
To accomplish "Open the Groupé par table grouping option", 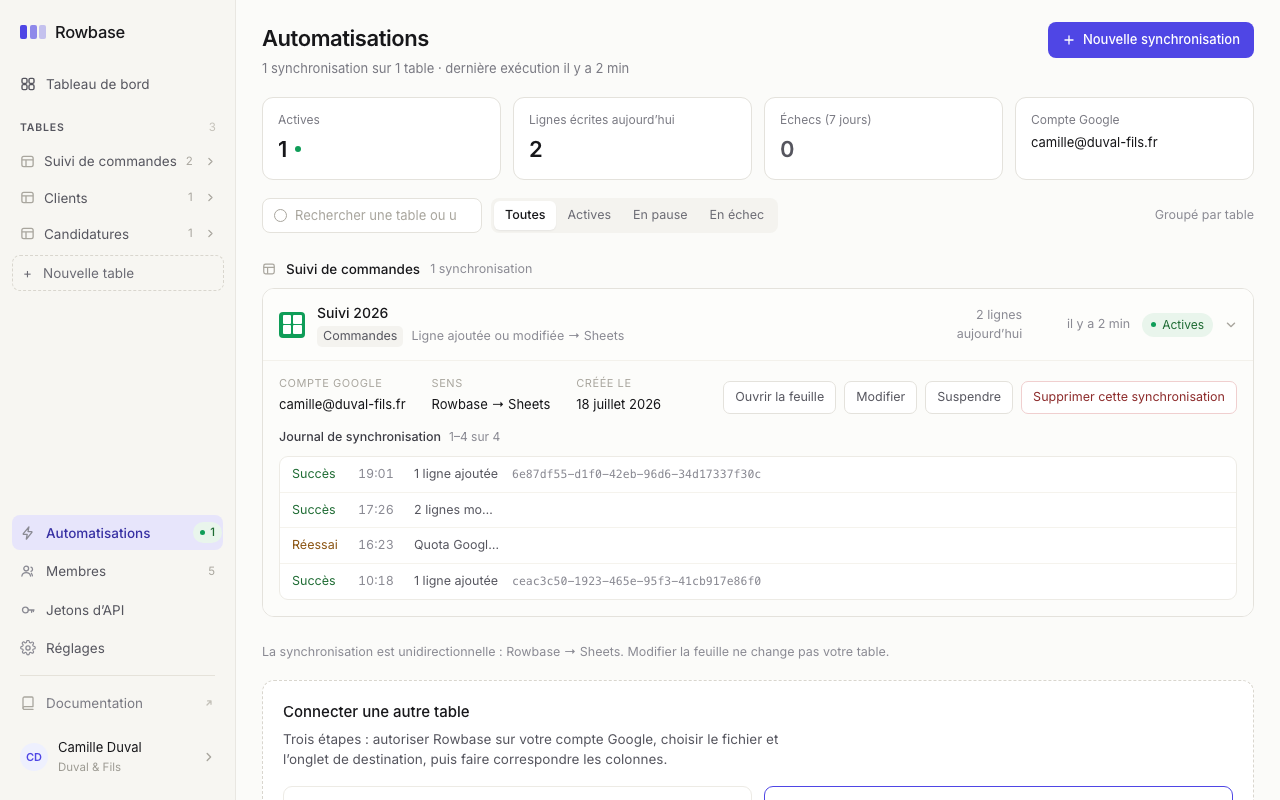I will click(x=1204, y=215).
